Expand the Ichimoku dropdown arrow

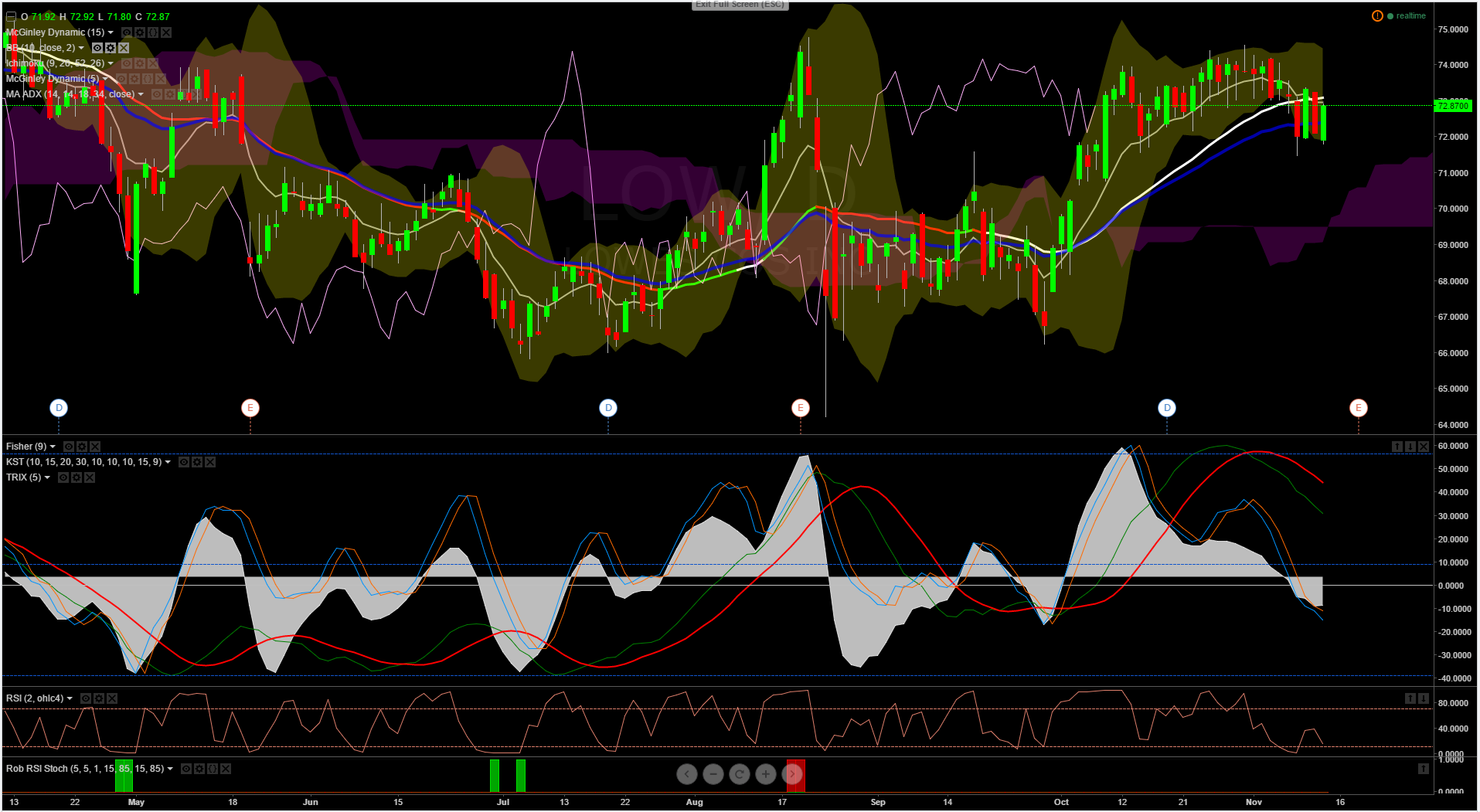[111, 63]
